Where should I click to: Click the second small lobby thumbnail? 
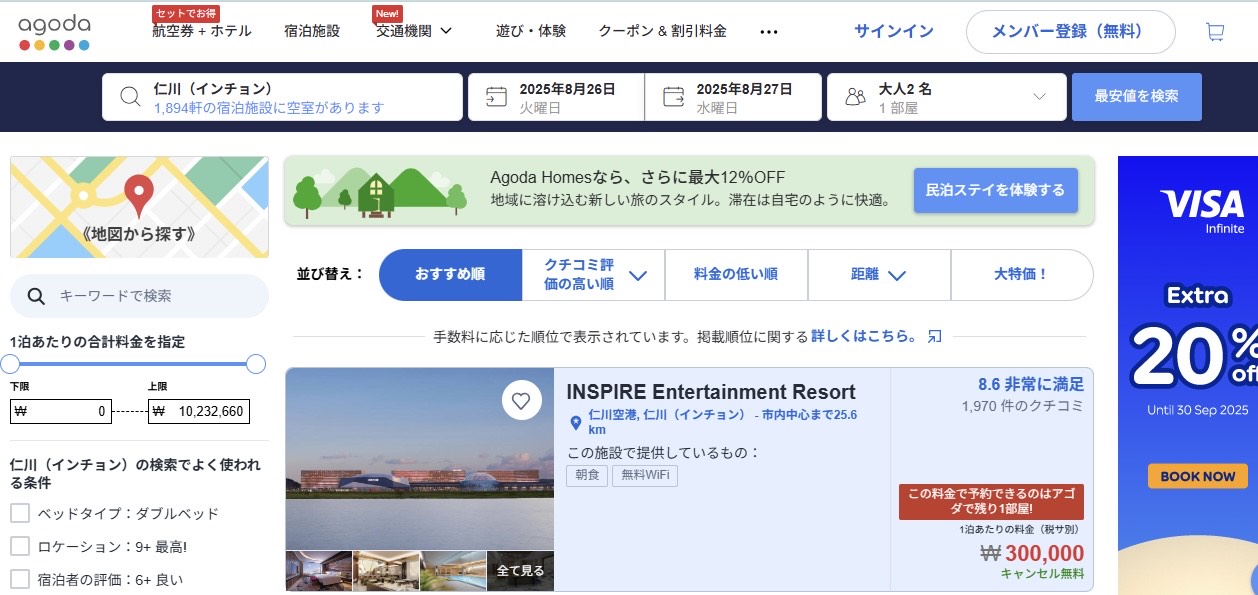[386, 571]
